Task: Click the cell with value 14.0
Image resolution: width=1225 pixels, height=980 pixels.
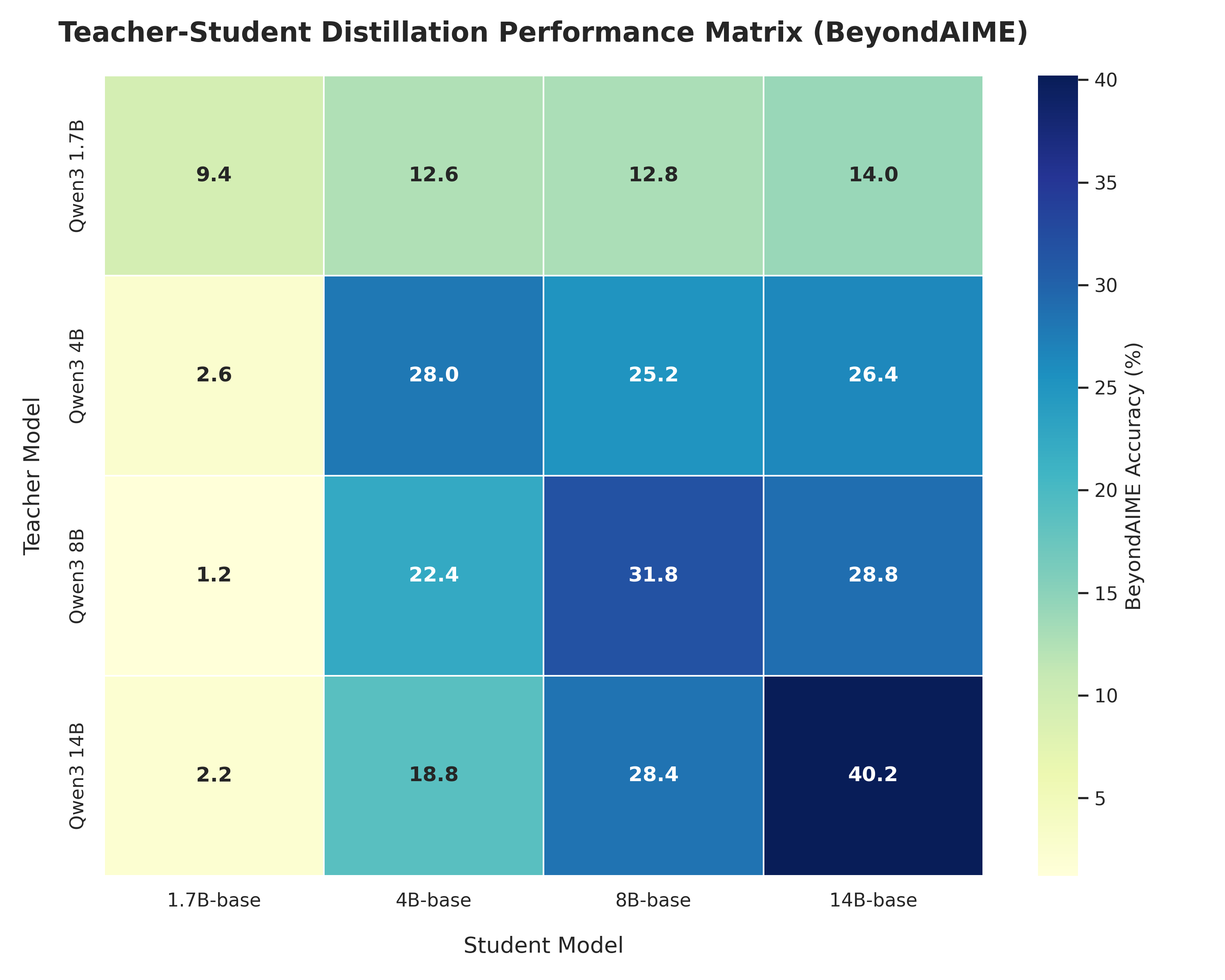Action: (873, 176)
